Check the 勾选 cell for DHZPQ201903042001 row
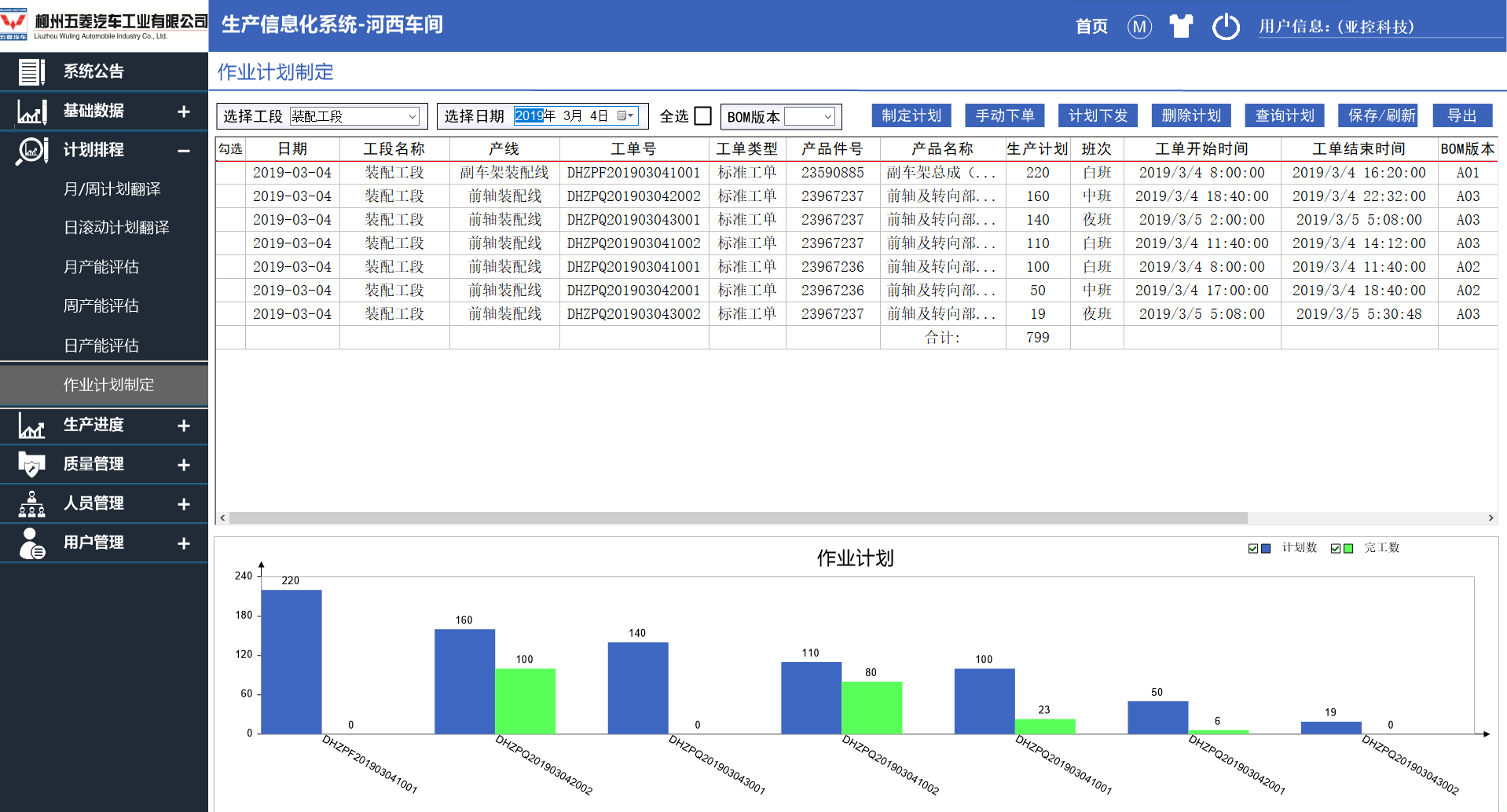The height and width of the screenshot is (812, 1507). (230, 291)
